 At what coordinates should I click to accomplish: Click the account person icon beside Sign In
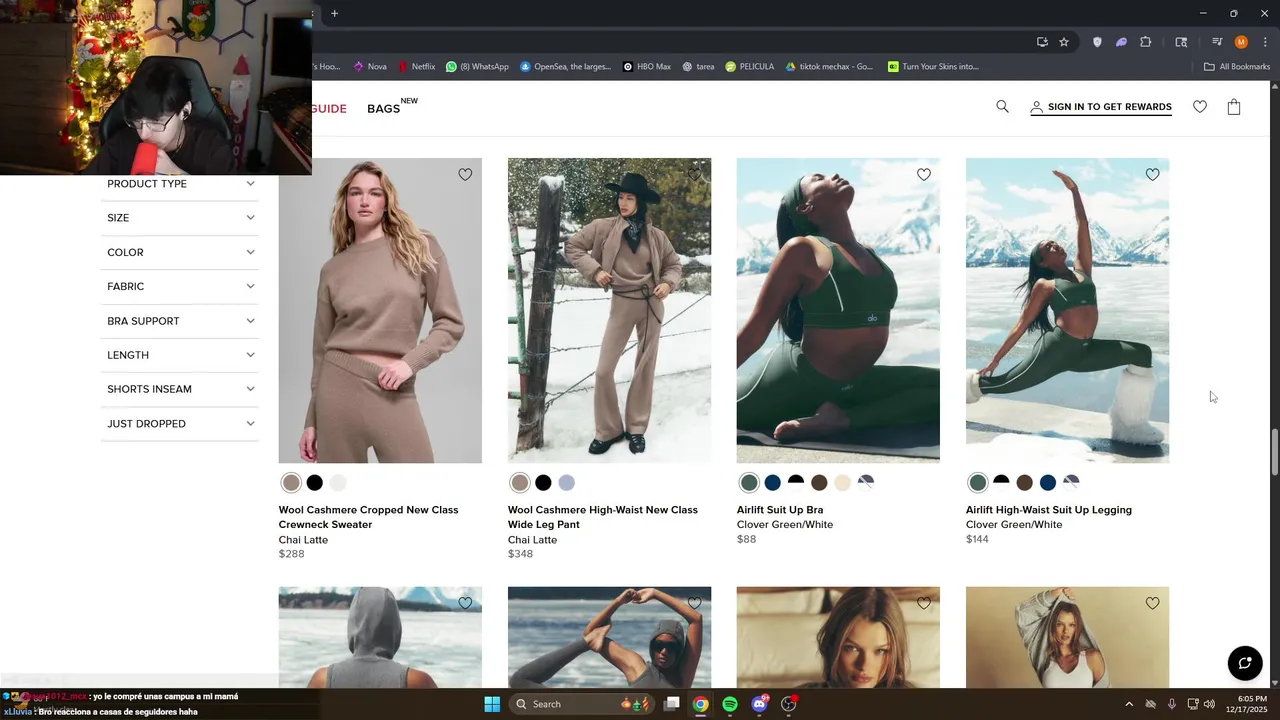point(1037,107)
